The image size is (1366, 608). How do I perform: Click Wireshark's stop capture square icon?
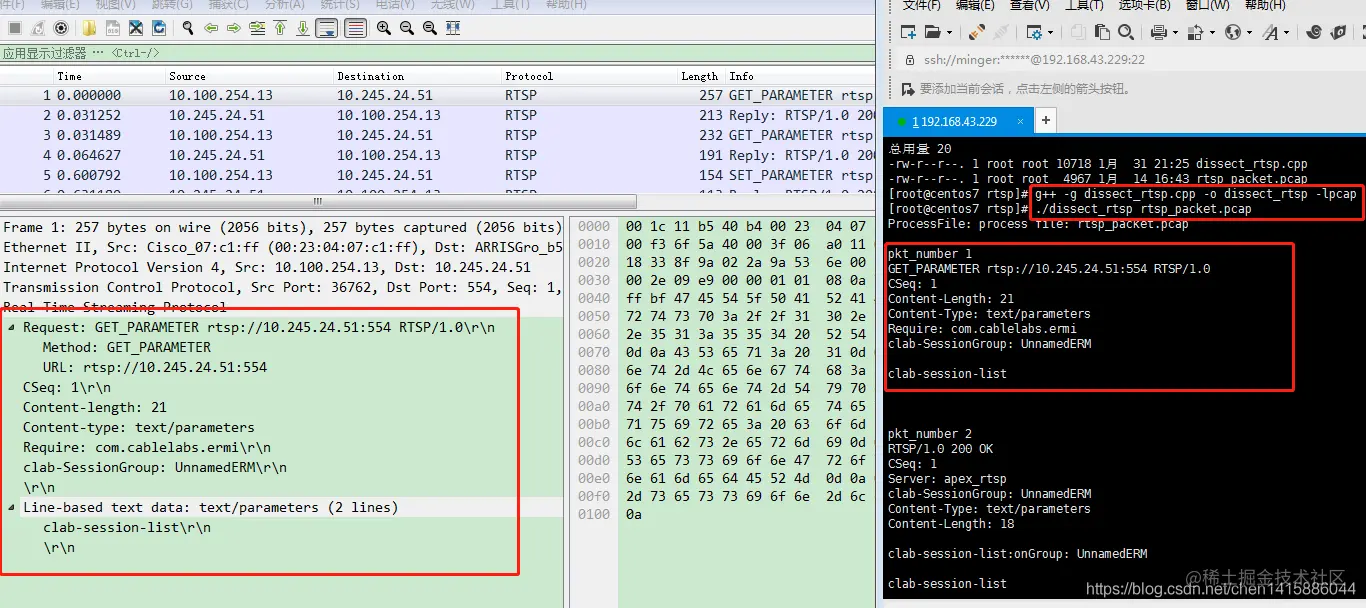point(15,28)
